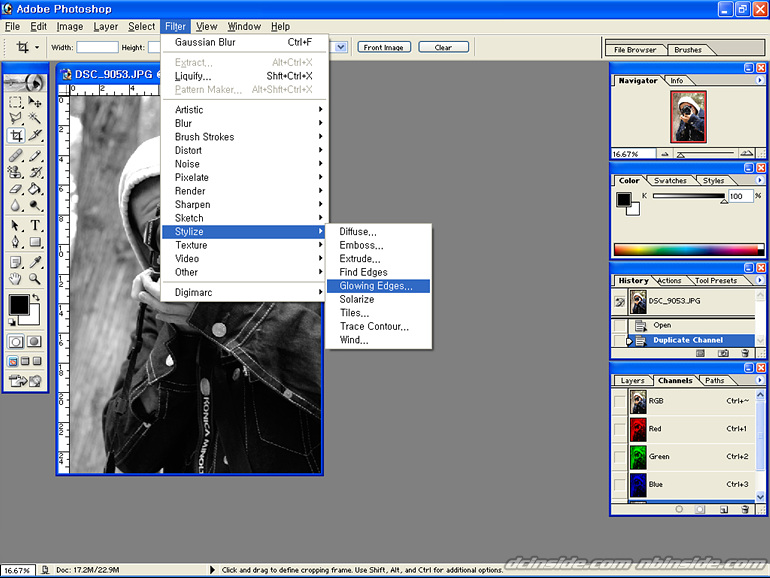Open the Brushes palette tab
This screenshot has height=578, width=770.
click(688, 50)
